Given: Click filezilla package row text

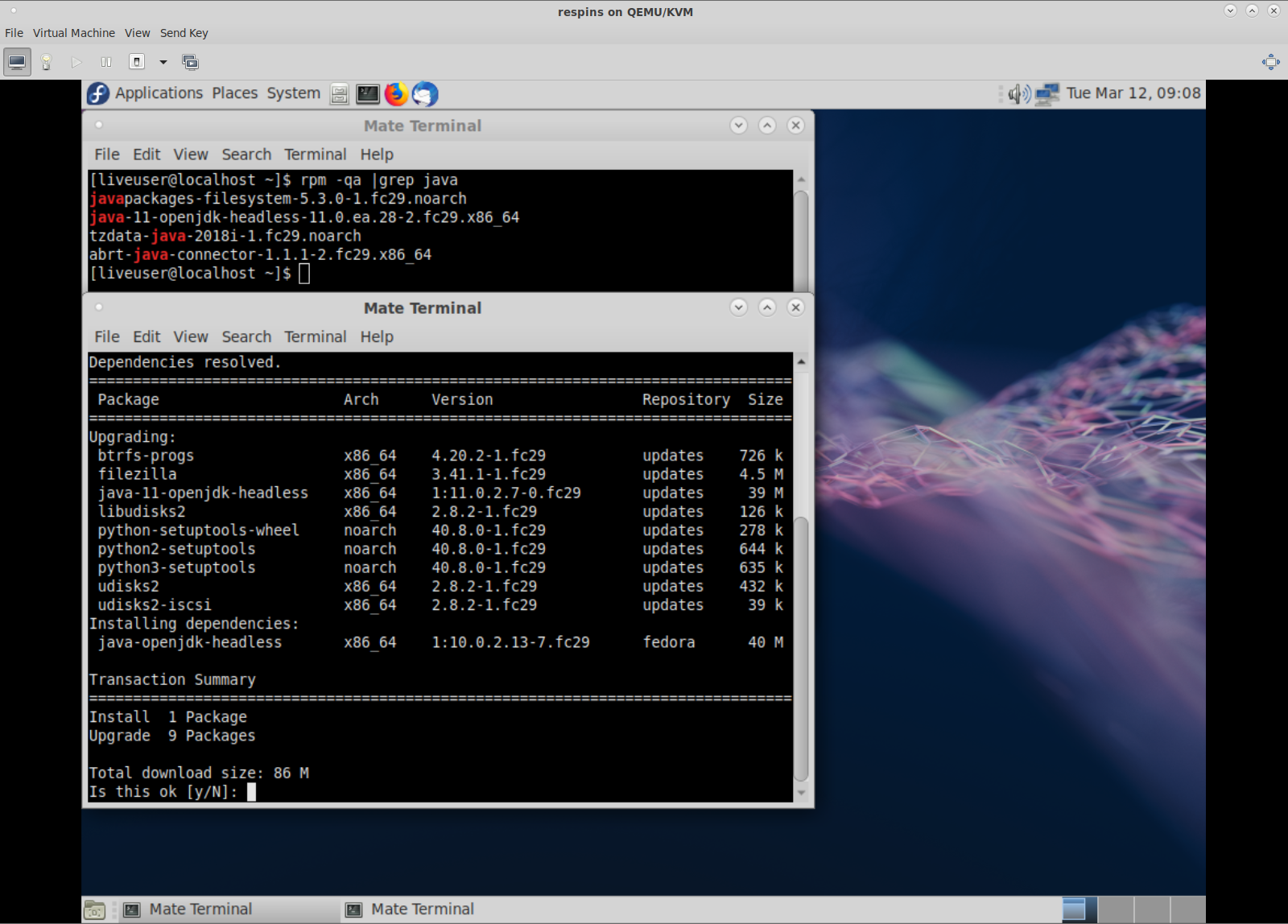Looking at the screenshot, I should pos(137,474).
